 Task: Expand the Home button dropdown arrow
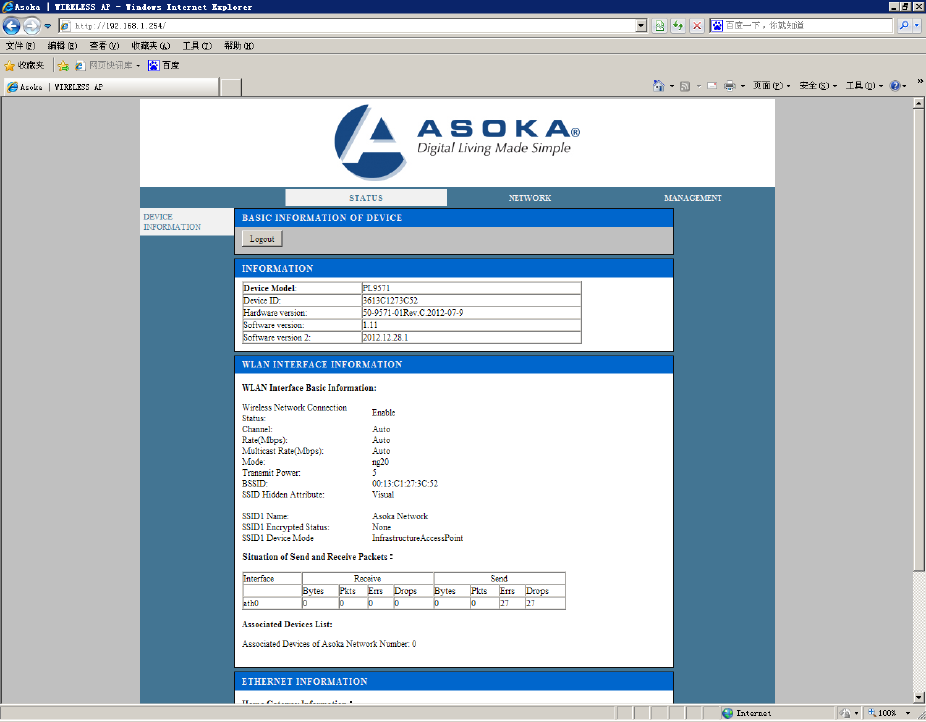coord(671,86)
